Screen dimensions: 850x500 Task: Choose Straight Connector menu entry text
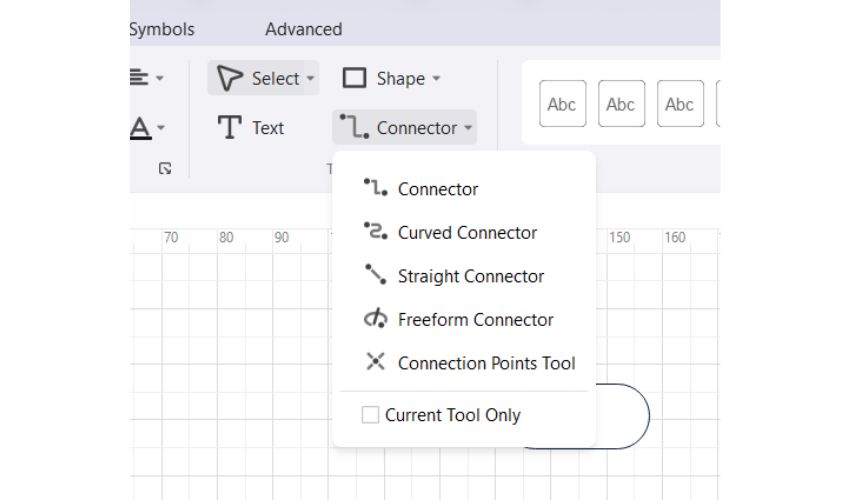pos(471,276)
